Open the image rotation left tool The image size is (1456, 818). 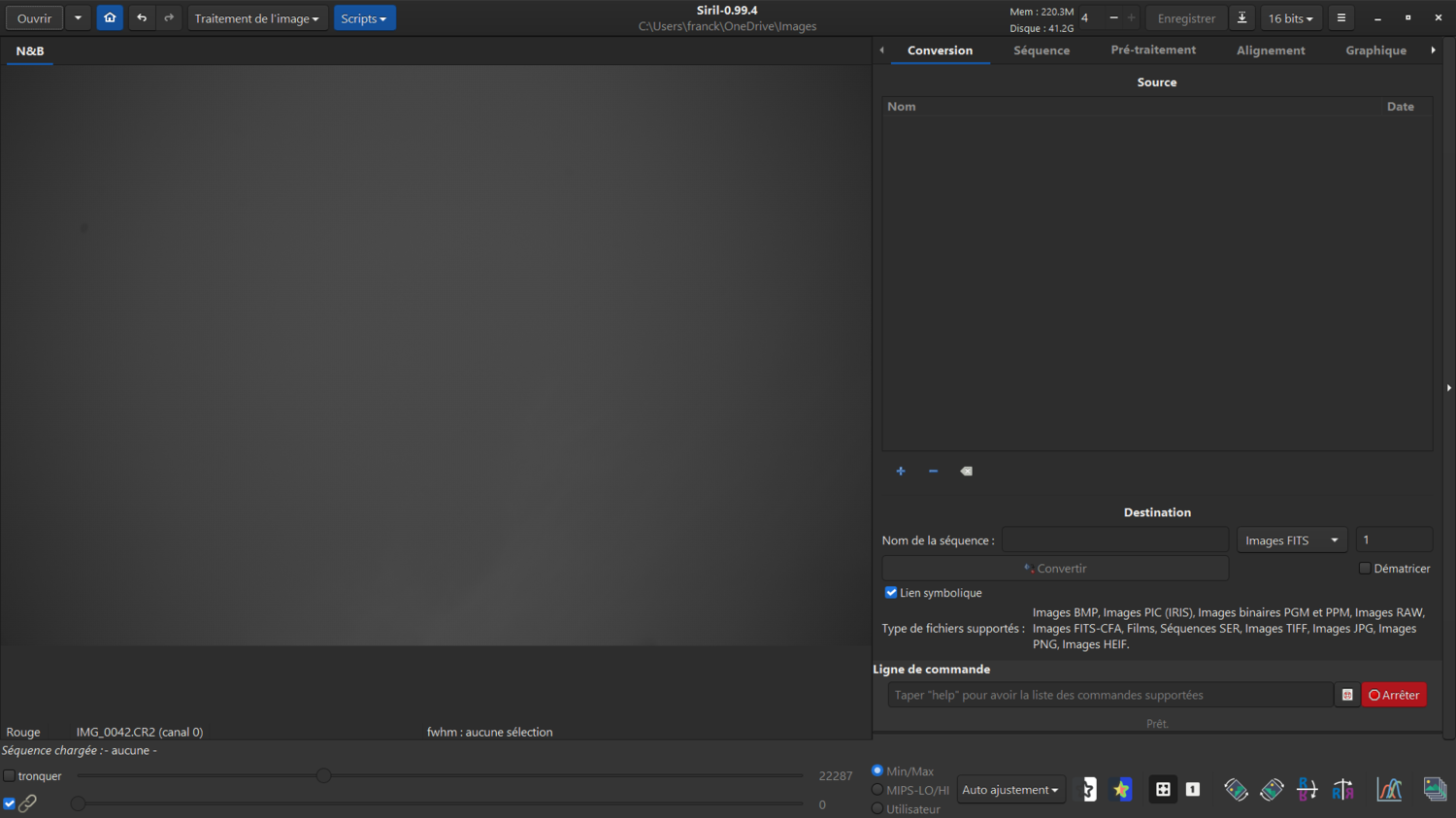click(1236, 789)
